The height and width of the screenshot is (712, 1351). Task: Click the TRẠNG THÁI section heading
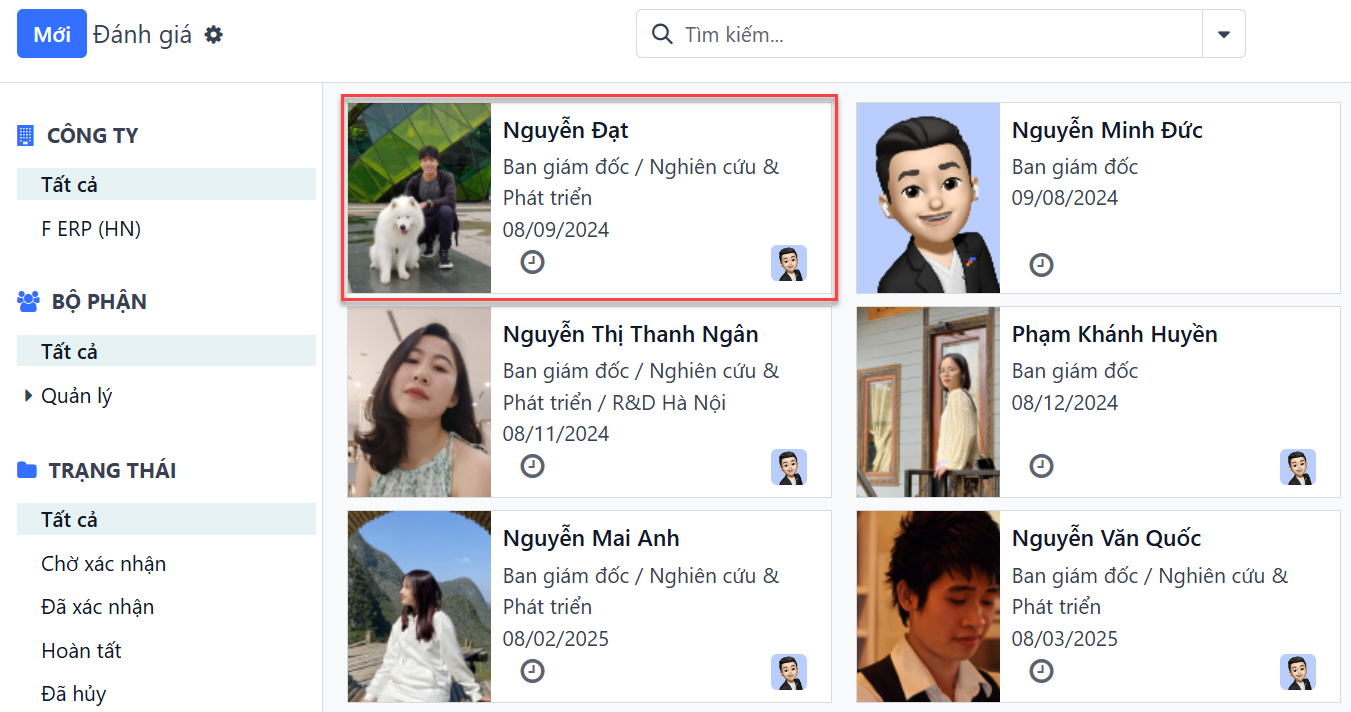pyautogui.click(x=112, y=470)
